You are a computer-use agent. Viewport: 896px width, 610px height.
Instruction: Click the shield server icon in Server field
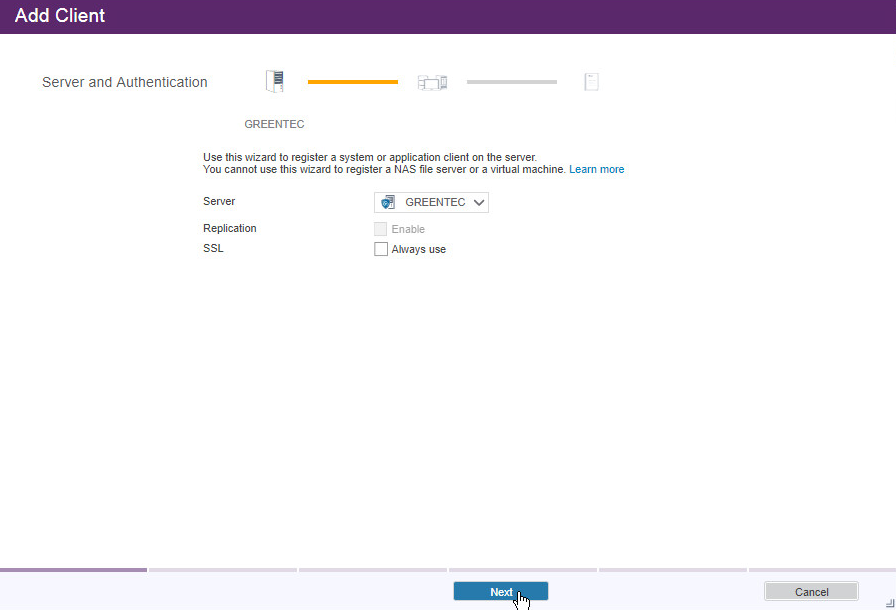click(x=388, y=202)
